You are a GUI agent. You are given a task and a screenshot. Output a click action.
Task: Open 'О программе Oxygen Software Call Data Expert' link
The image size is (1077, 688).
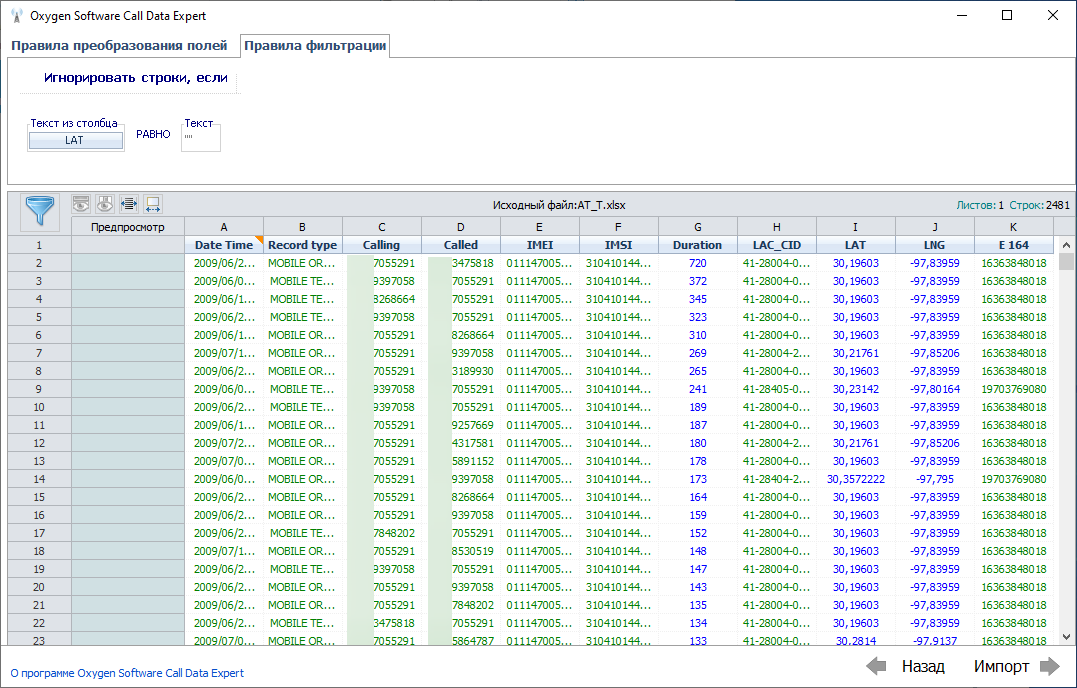click(x=127, y=673)
